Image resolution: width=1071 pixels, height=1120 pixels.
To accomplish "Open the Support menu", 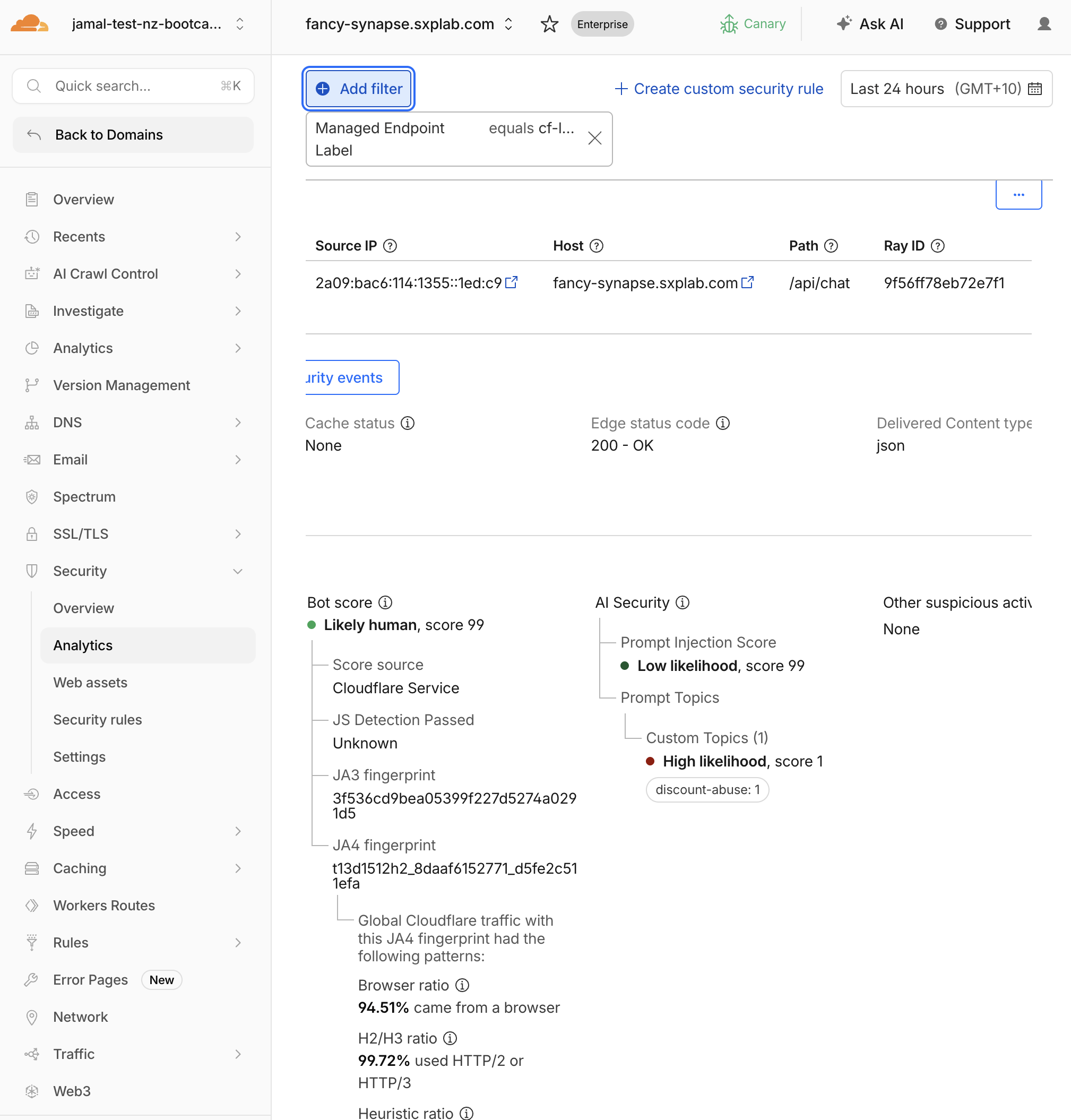I will coord(972,24).
